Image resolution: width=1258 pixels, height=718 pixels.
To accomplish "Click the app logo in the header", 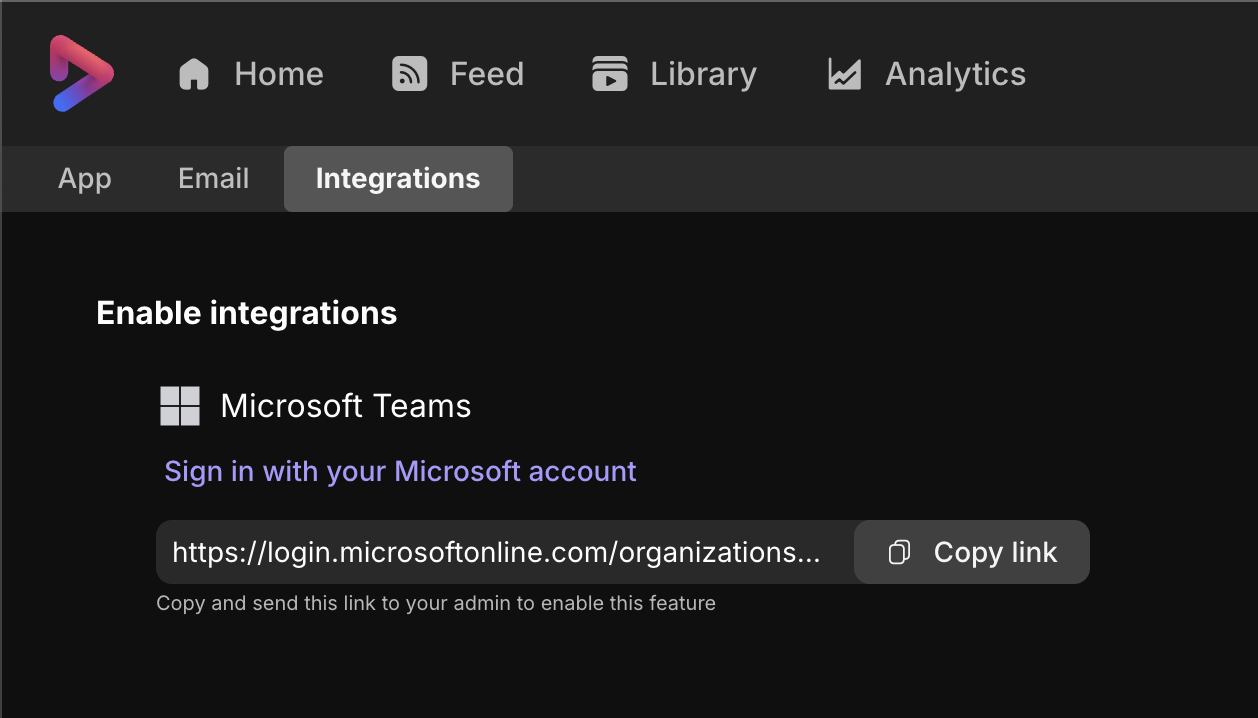I will click(82, 73).
